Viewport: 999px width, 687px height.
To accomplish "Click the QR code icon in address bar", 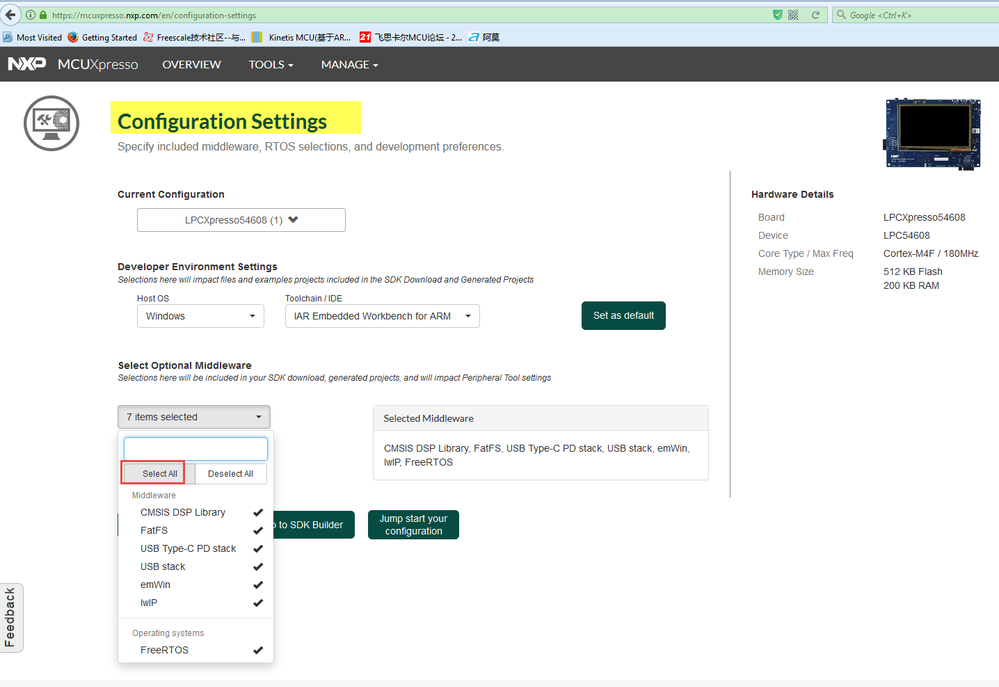I will (793, 15).
